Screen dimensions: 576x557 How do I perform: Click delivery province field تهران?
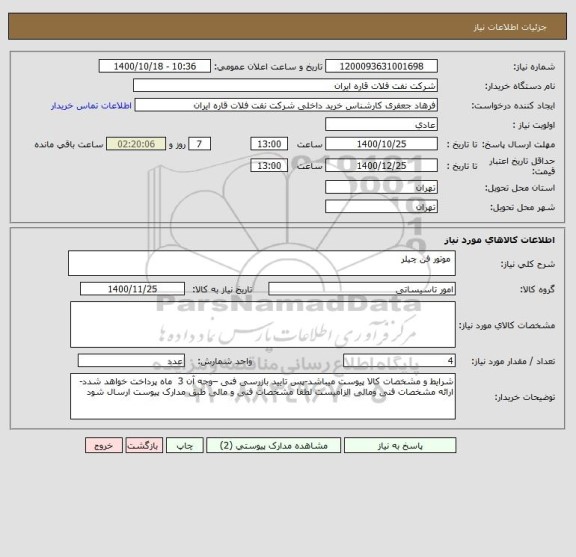tap(381, 188)
